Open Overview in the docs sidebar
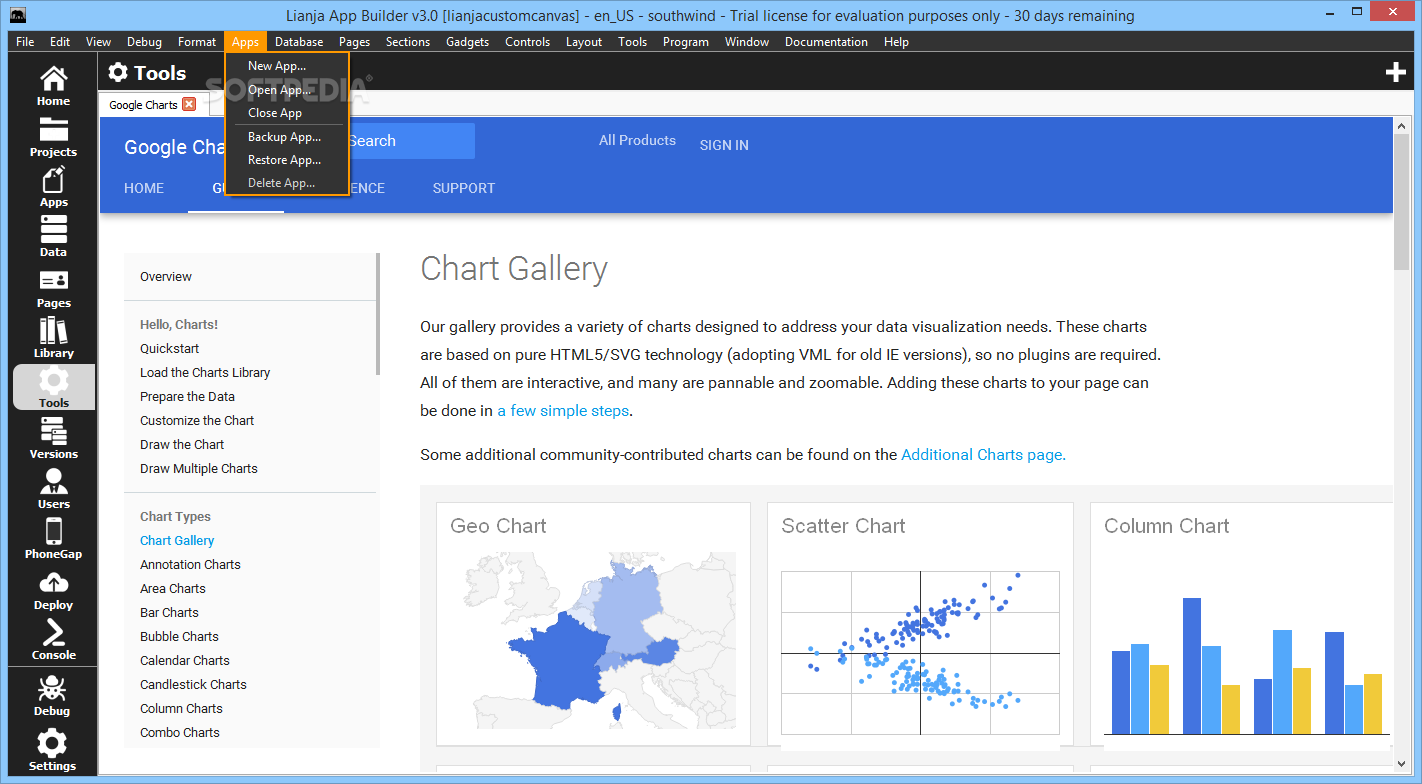Image resolution: width=1422 pixels, height=784 pixels. 166,277
